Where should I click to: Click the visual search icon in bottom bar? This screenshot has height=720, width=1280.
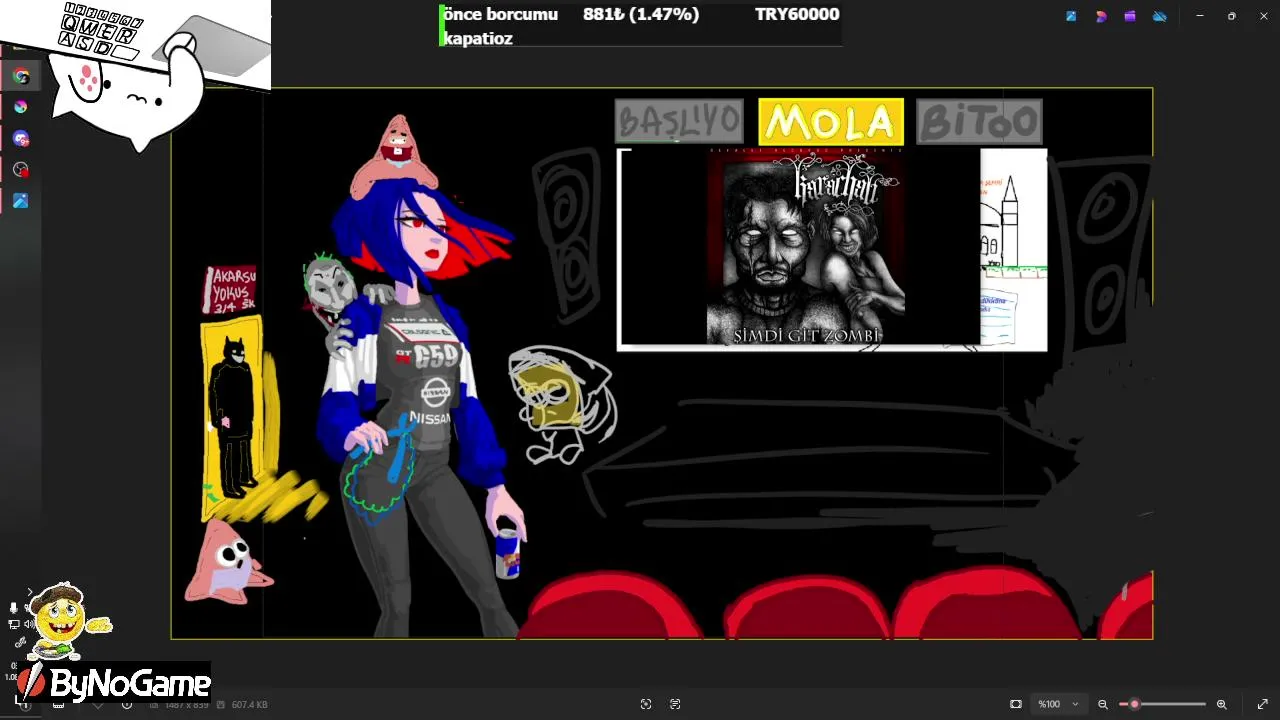(646, 704)
